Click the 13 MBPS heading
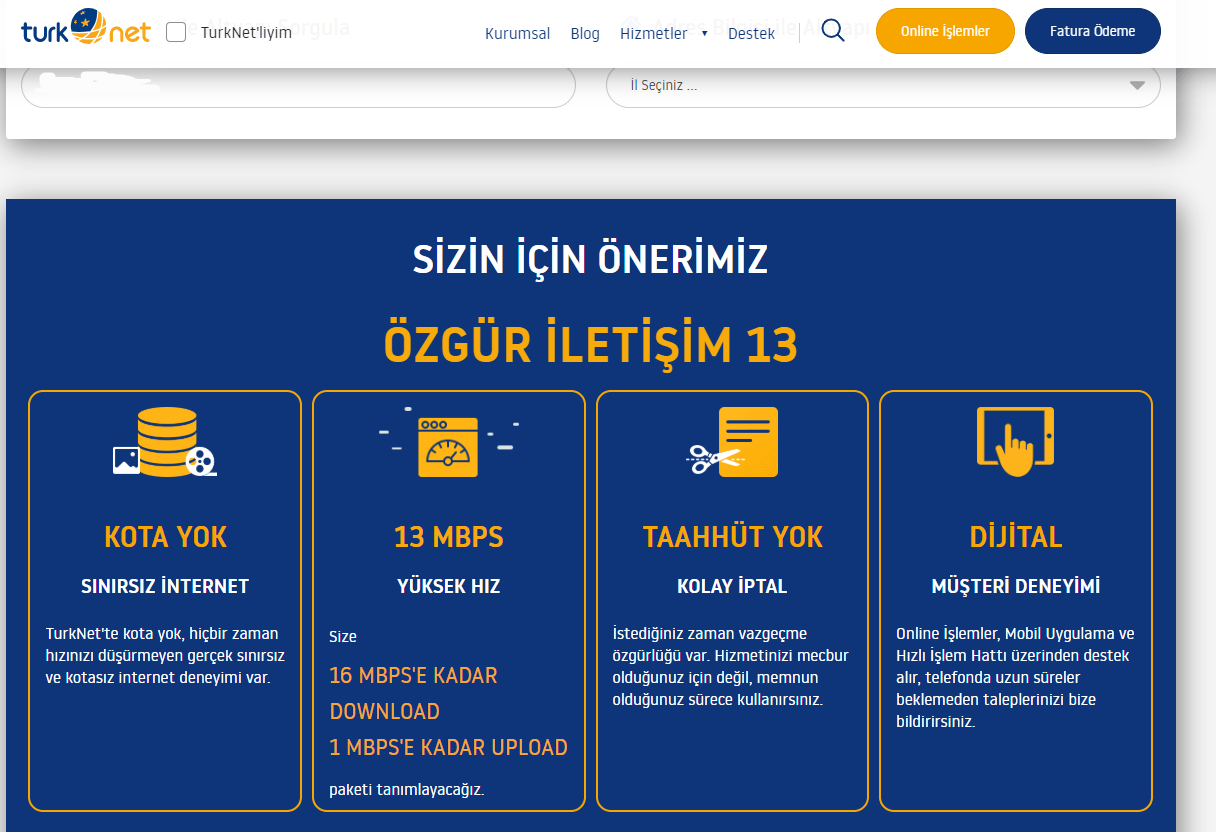Screen dimensions: 1216x832 [448, 537]
